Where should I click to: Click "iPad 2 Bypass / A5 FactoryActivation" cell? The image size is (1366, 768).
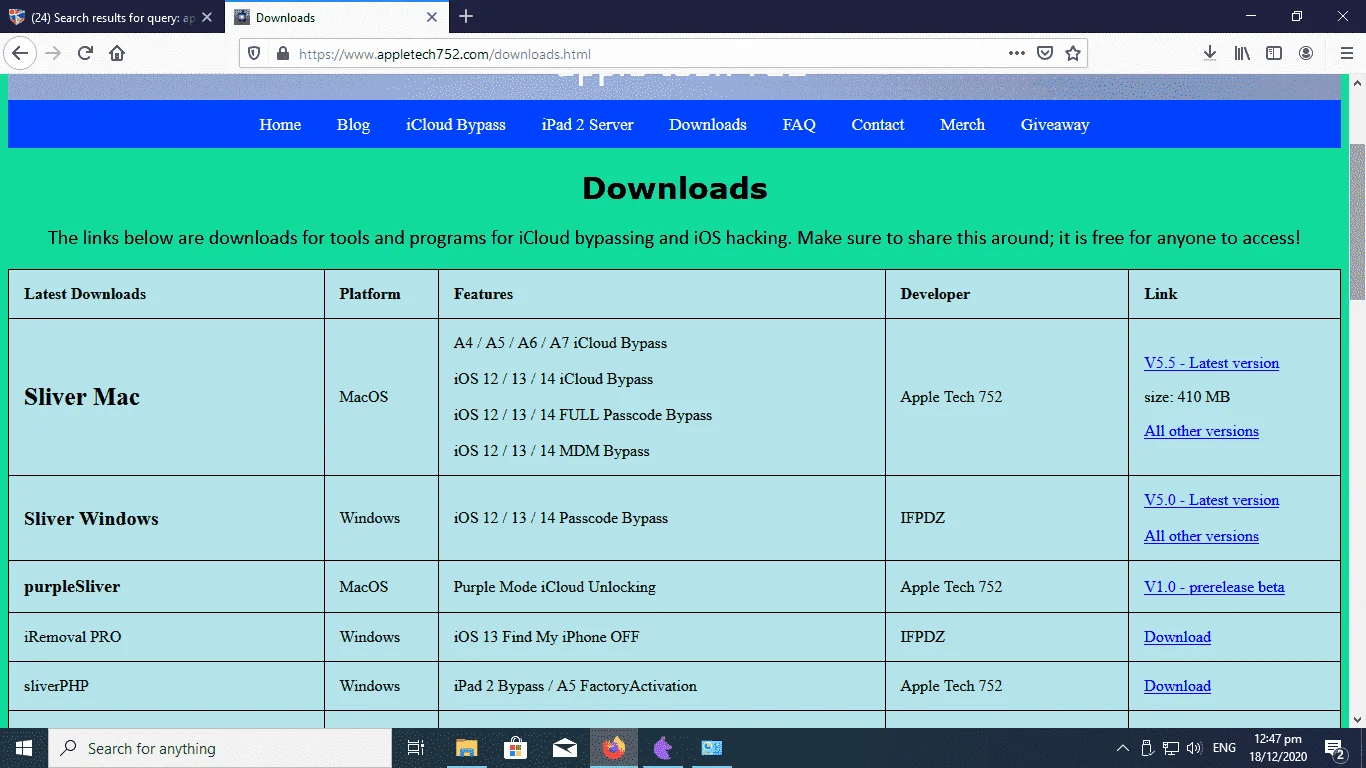click(x=575, y=686)
